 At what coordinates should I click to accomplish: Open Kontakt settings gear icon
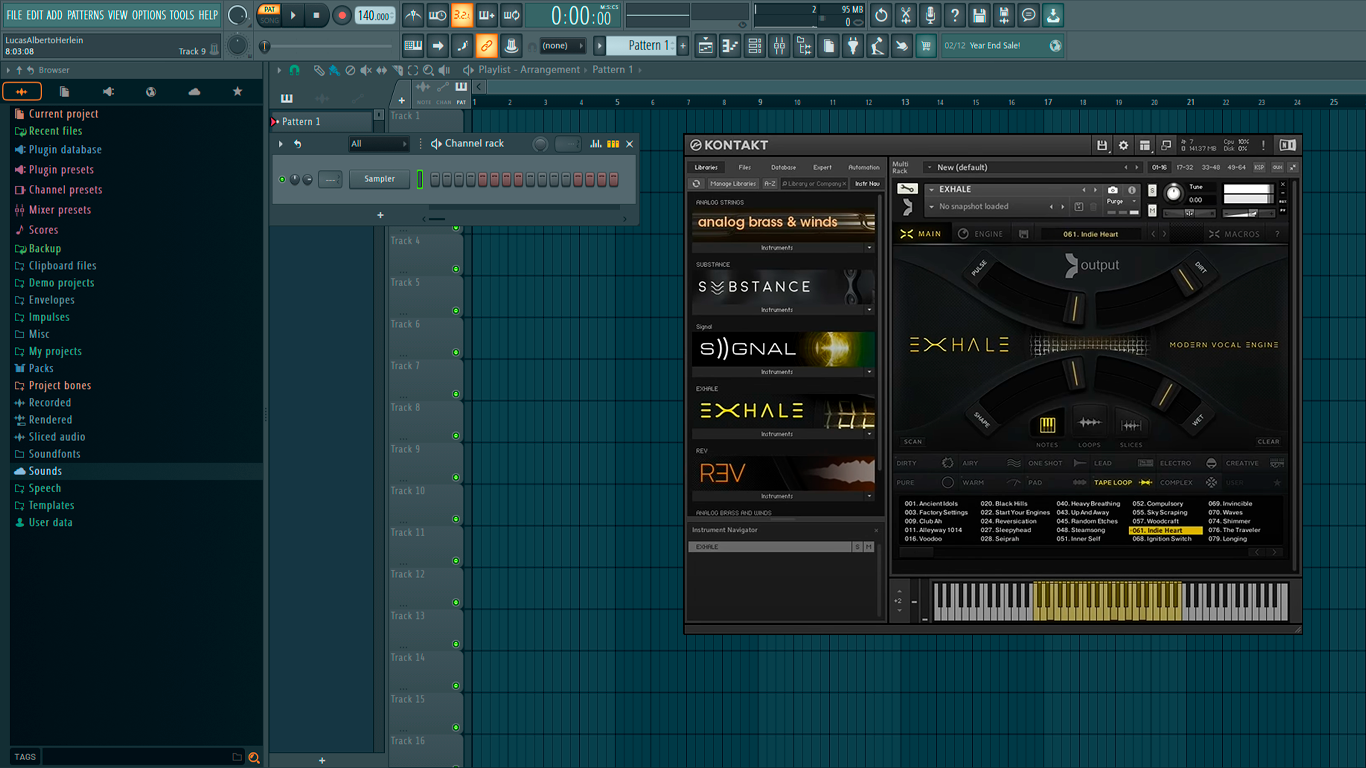click(1123, 146)
